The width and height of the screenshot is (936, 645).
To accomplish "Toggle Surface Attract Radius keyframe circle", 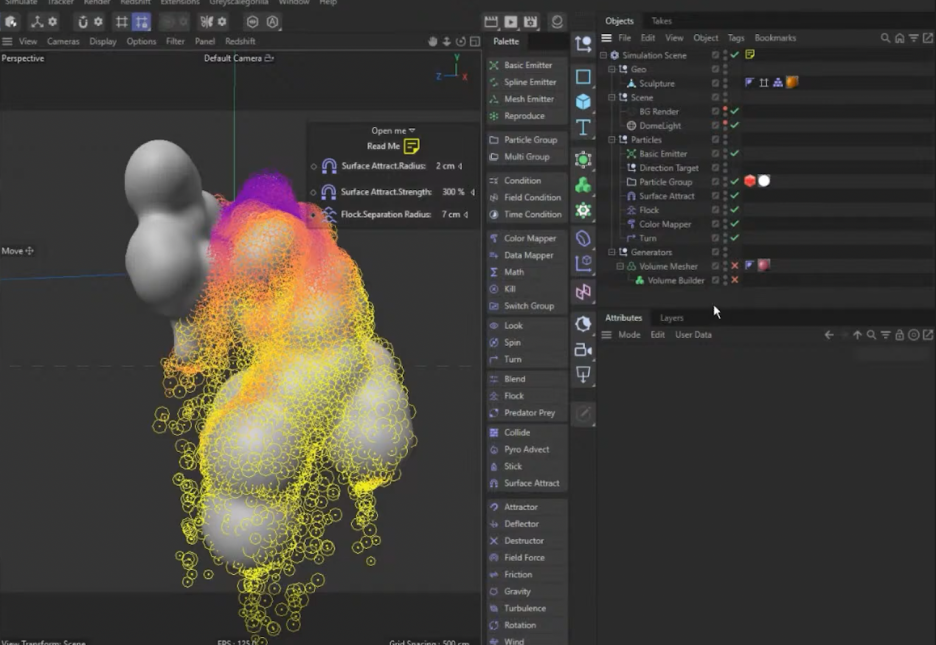I will [x=313, y=166].
